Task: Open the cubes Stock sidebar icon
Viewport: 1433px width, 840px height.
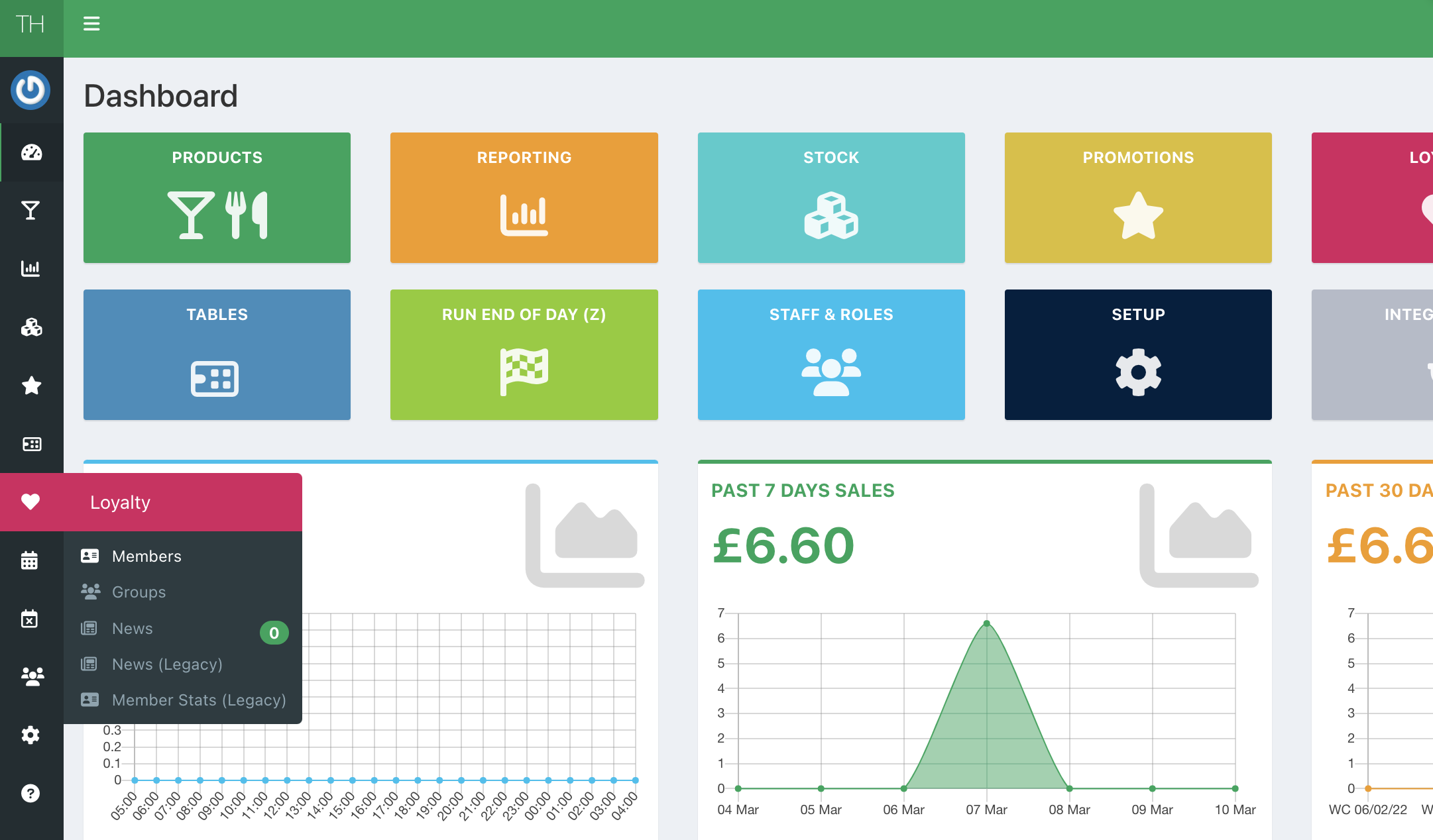Action: coord(31,327)
